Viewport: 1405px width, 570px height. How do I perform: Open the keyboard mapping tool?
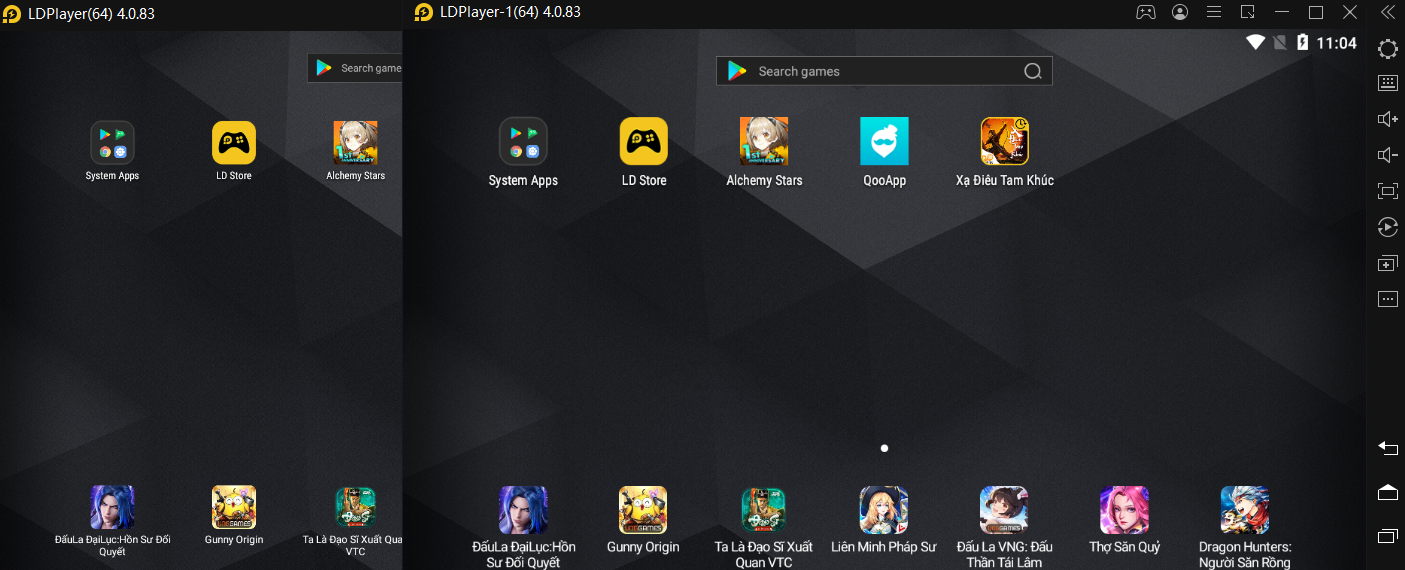(1387, 83)
